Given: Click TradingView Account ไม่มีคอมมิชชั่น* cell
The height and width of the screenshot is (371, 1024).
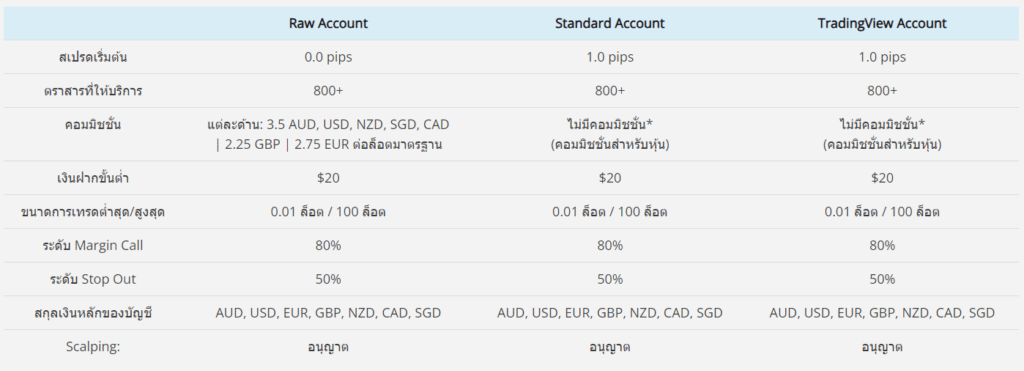Looking at the screenshot, I should coord(882,135).
